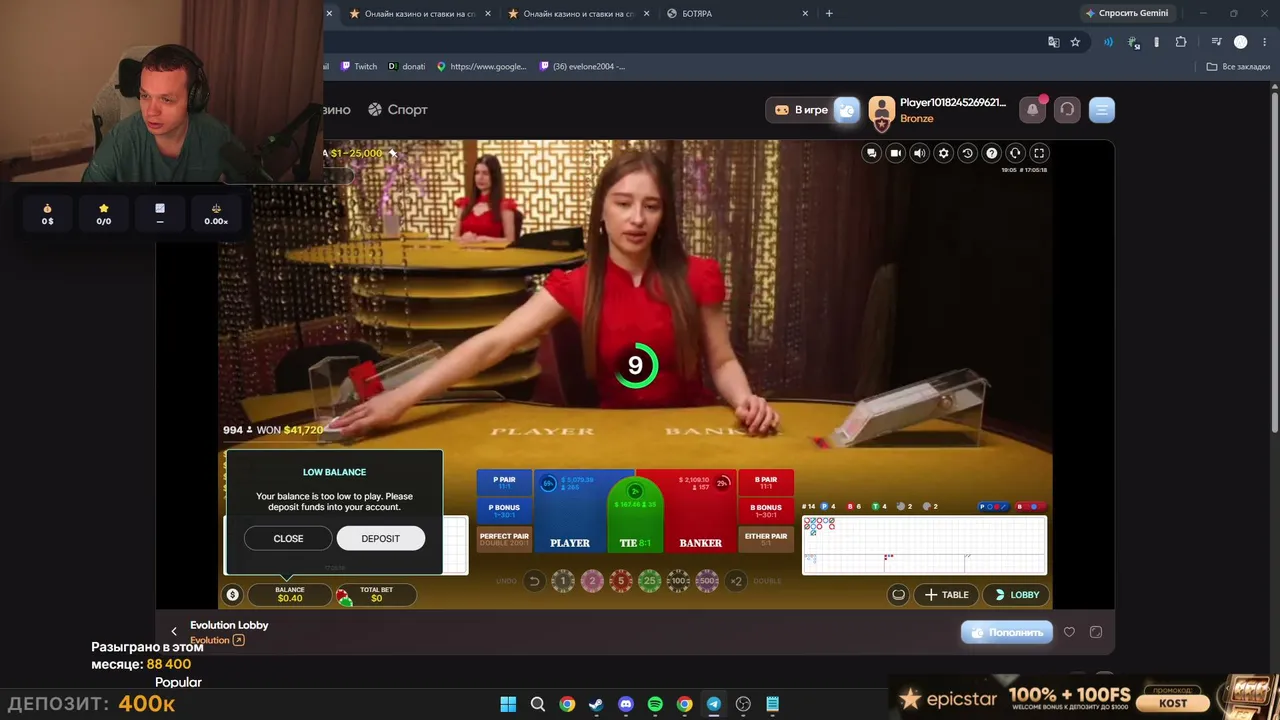Select the 100 chip
This screenshot has height=720, width=1280.
tap(679, 581)
